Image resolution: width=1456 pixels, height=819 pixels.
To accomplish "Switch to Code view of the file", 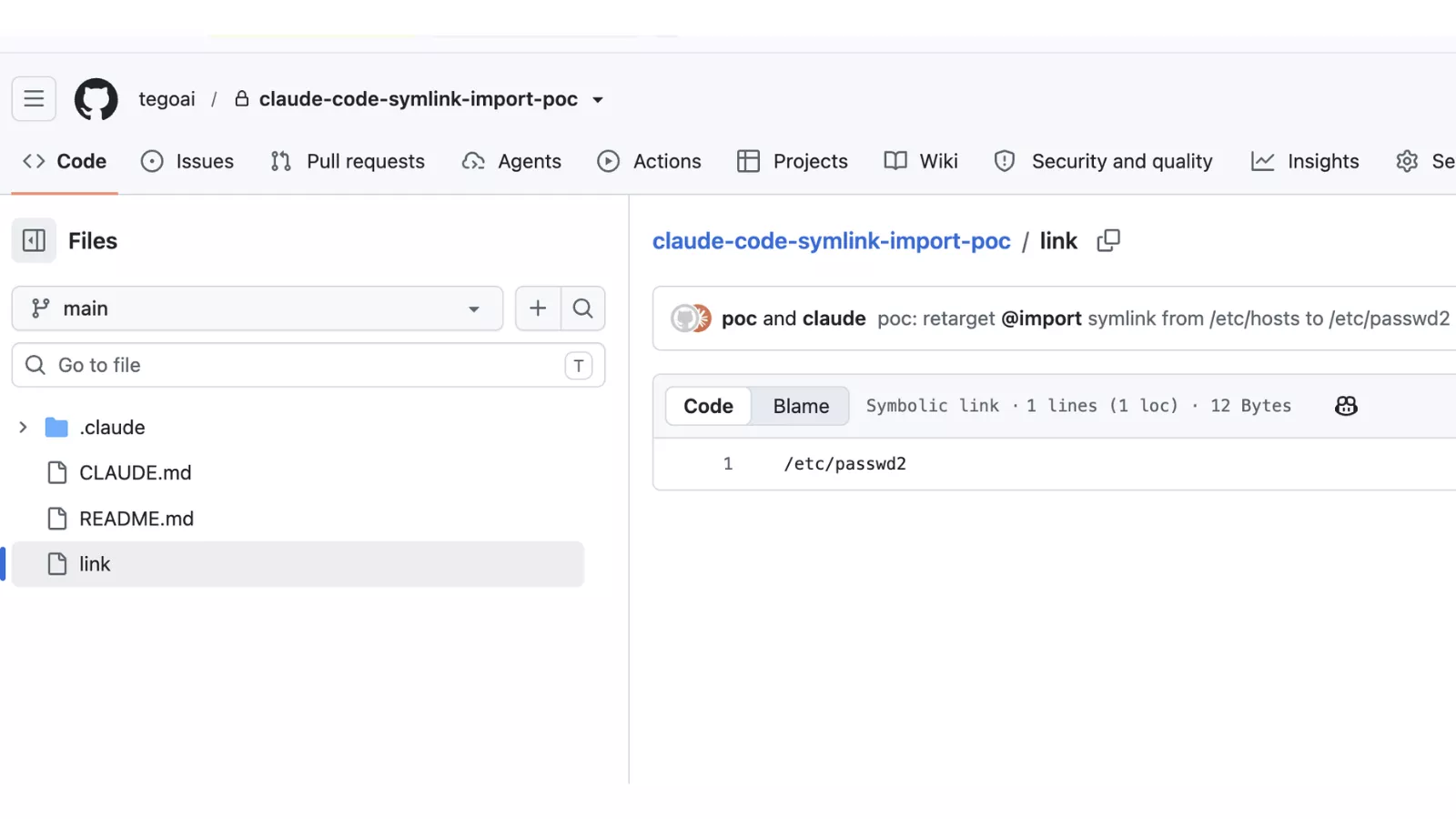I will pos(708,406).
